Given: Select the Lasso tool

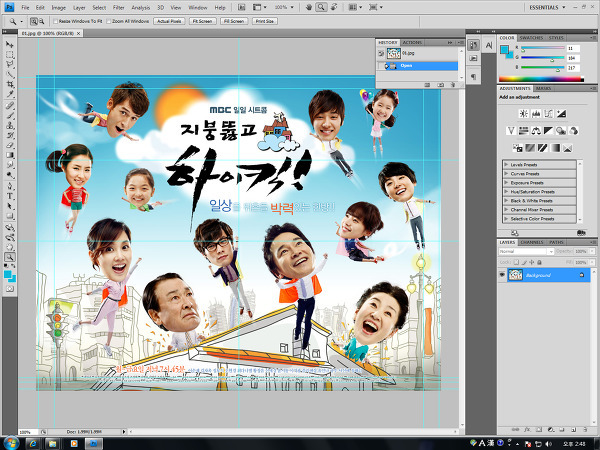Looking at the screenshot, I should tap(10, 65).
